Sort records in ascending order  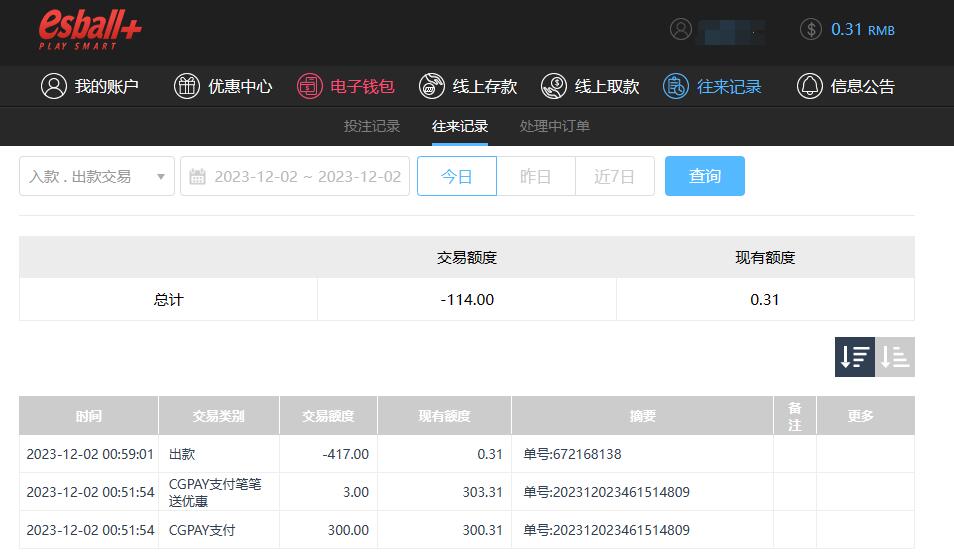click(x=895, y=357)
